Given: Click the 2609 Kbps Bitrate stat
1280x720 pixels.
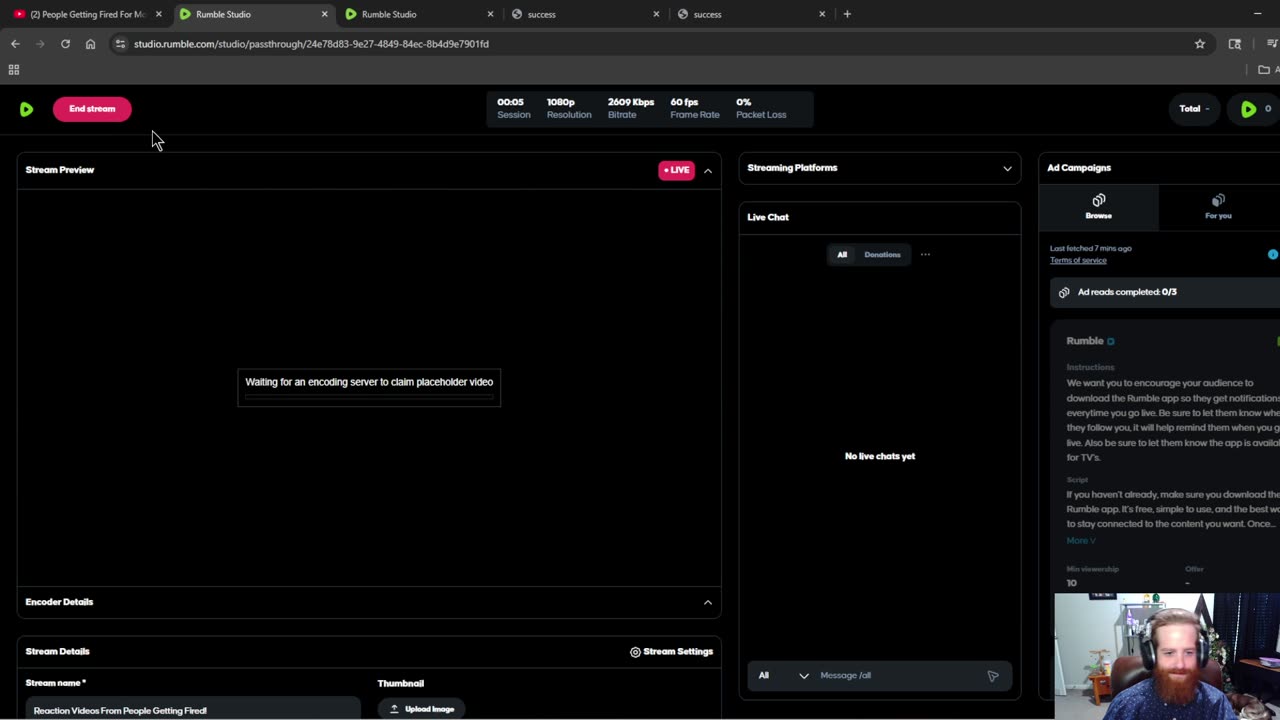Looking at the screenshot, I should pyautogui.click(x=631, y=108).
